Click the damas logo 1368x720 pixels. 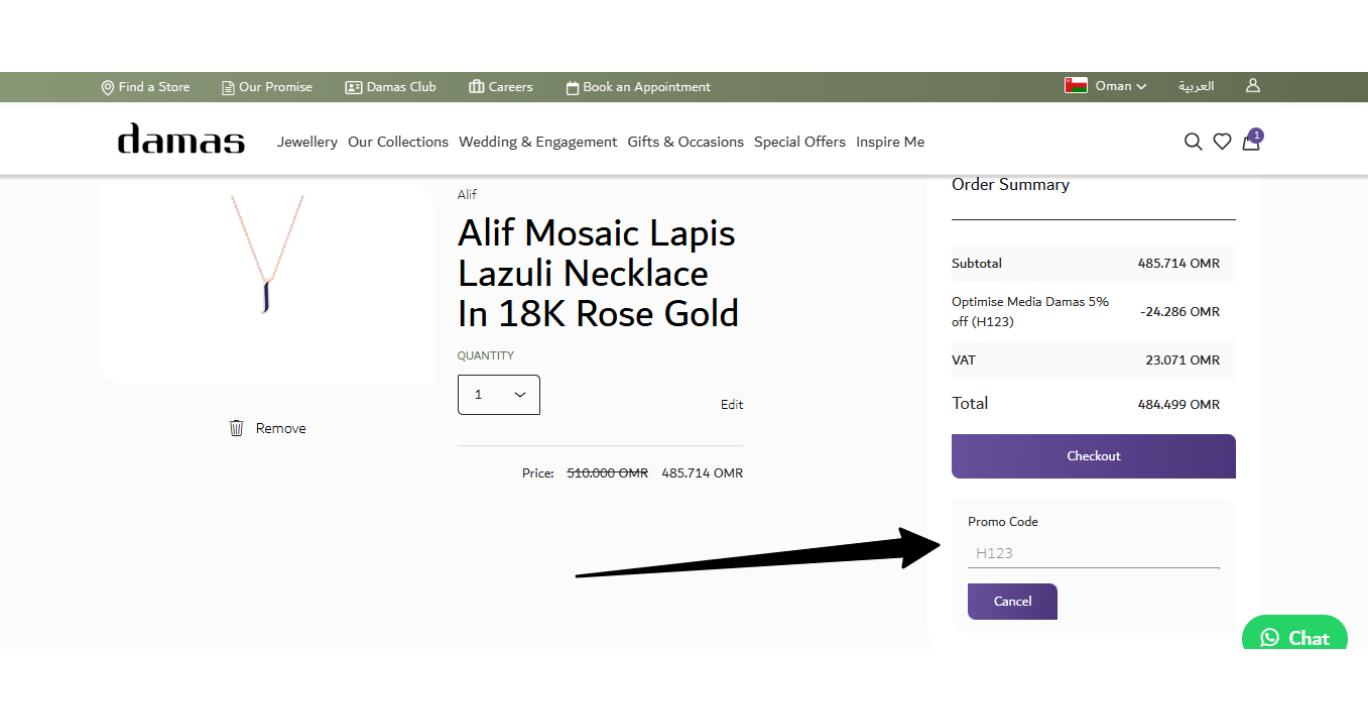(x=181, y=139)
